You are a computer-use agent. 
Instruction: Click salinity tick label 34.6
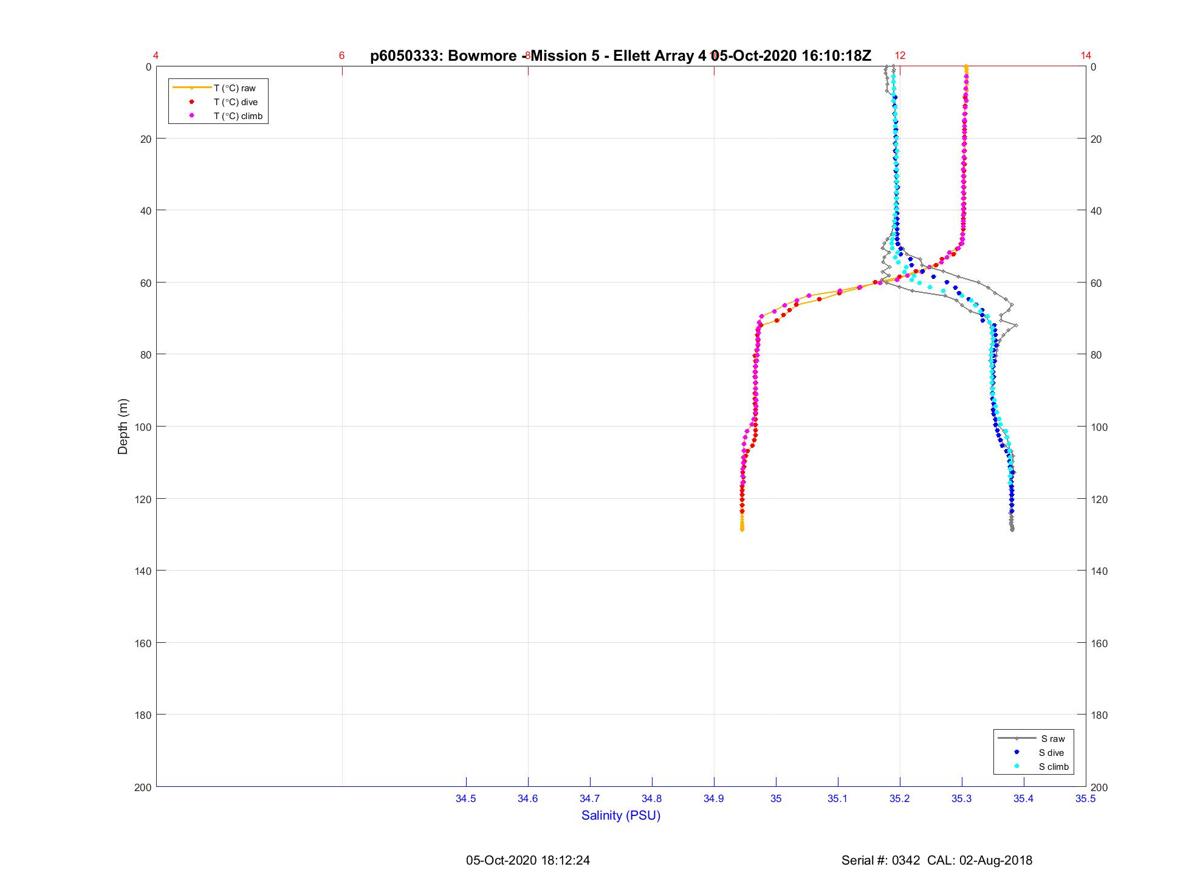tap(528, 799)
